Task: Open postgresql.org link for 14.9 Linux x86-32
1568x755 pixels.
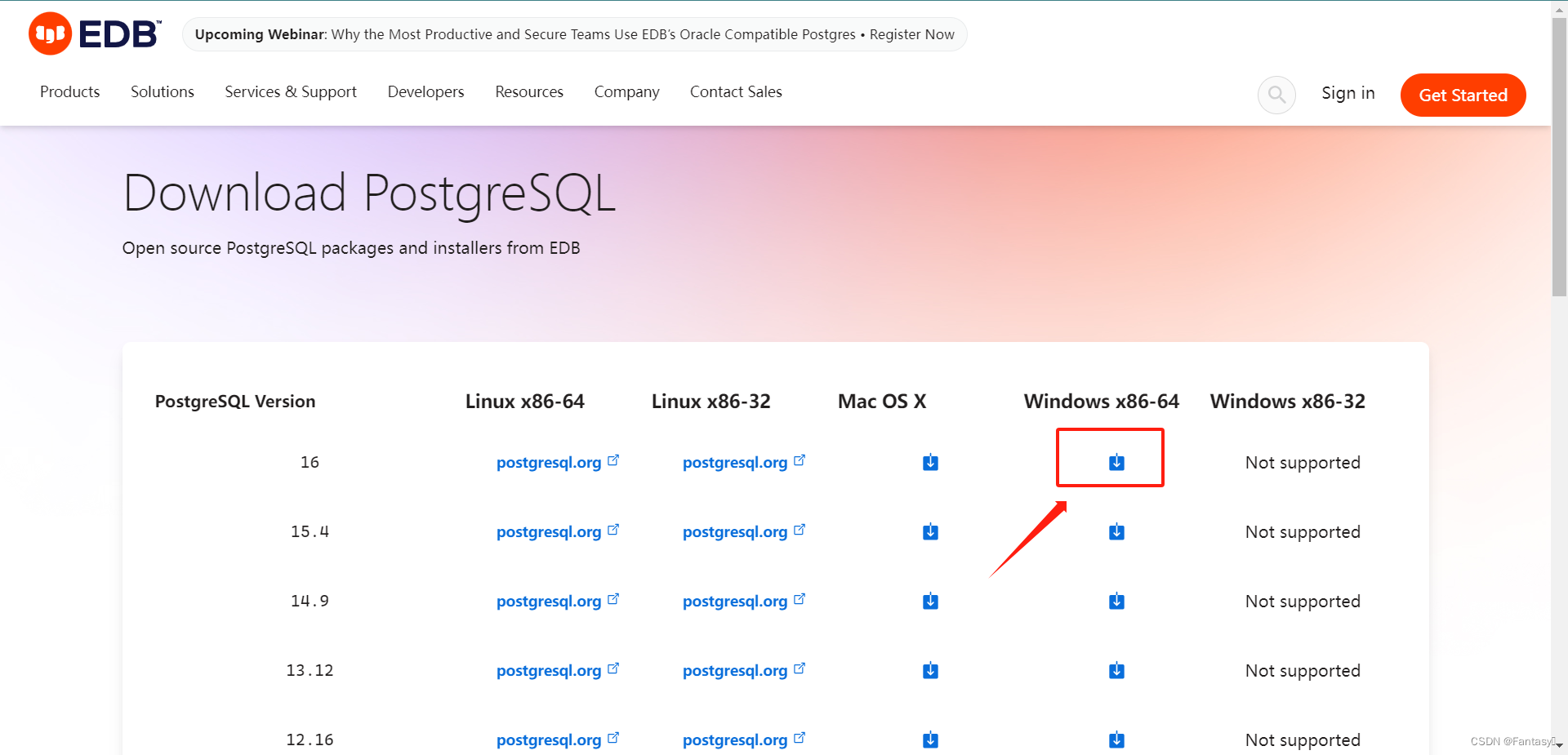Action: click(744, 601)
